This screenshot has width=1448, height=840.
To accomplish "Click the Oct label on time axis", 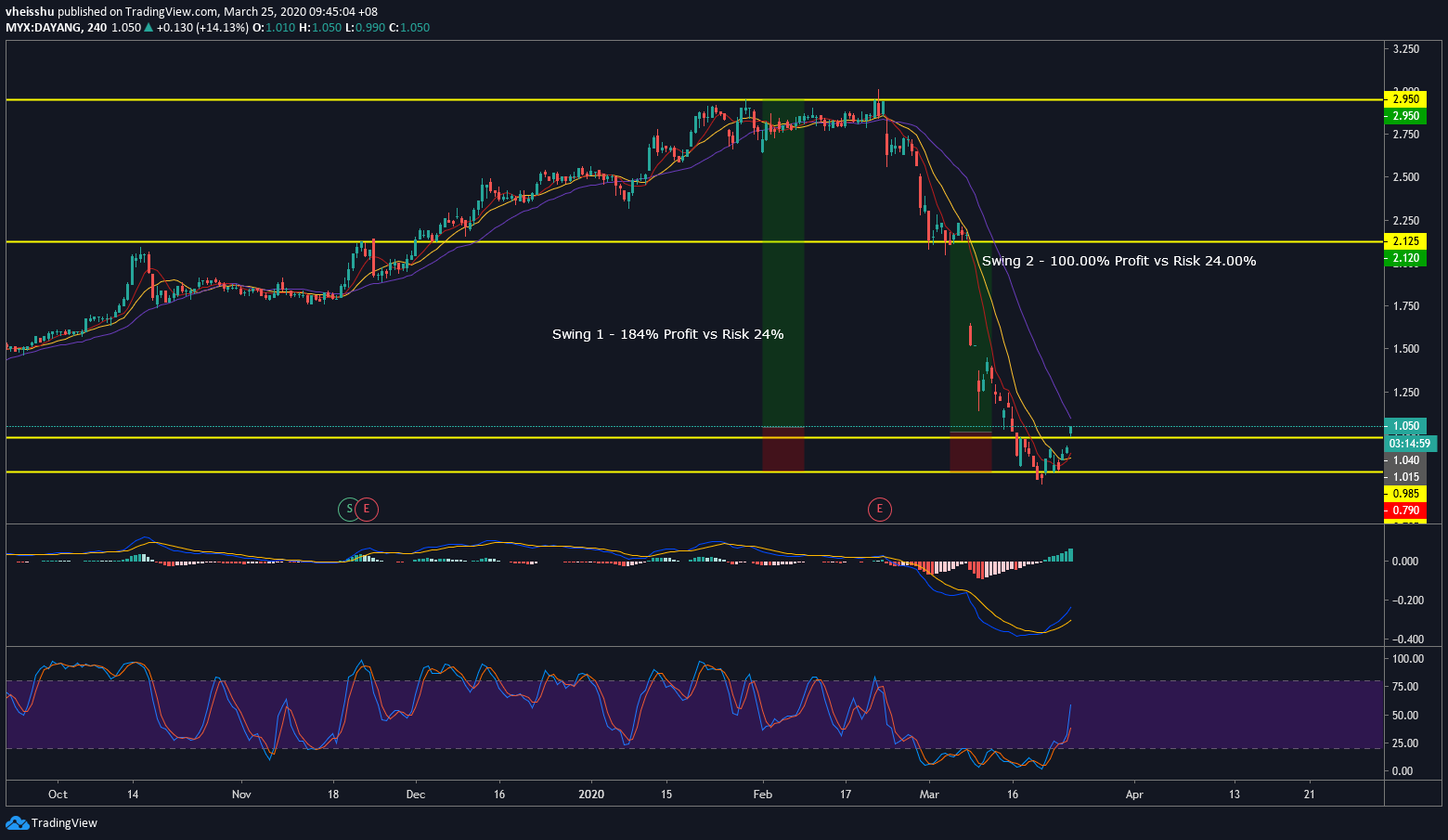I will coord(58,795).
